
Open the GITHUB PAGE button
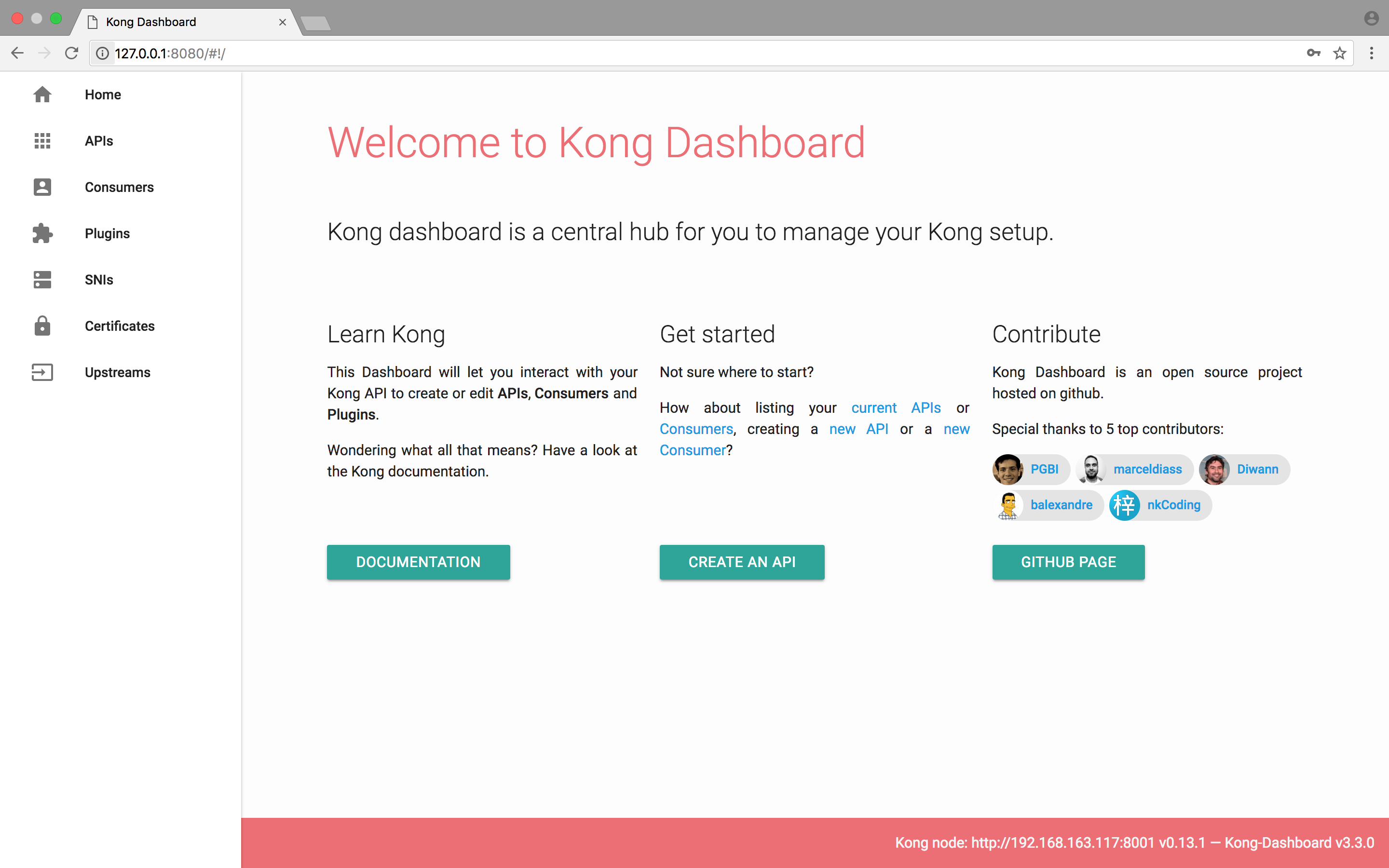point(1068,561)
